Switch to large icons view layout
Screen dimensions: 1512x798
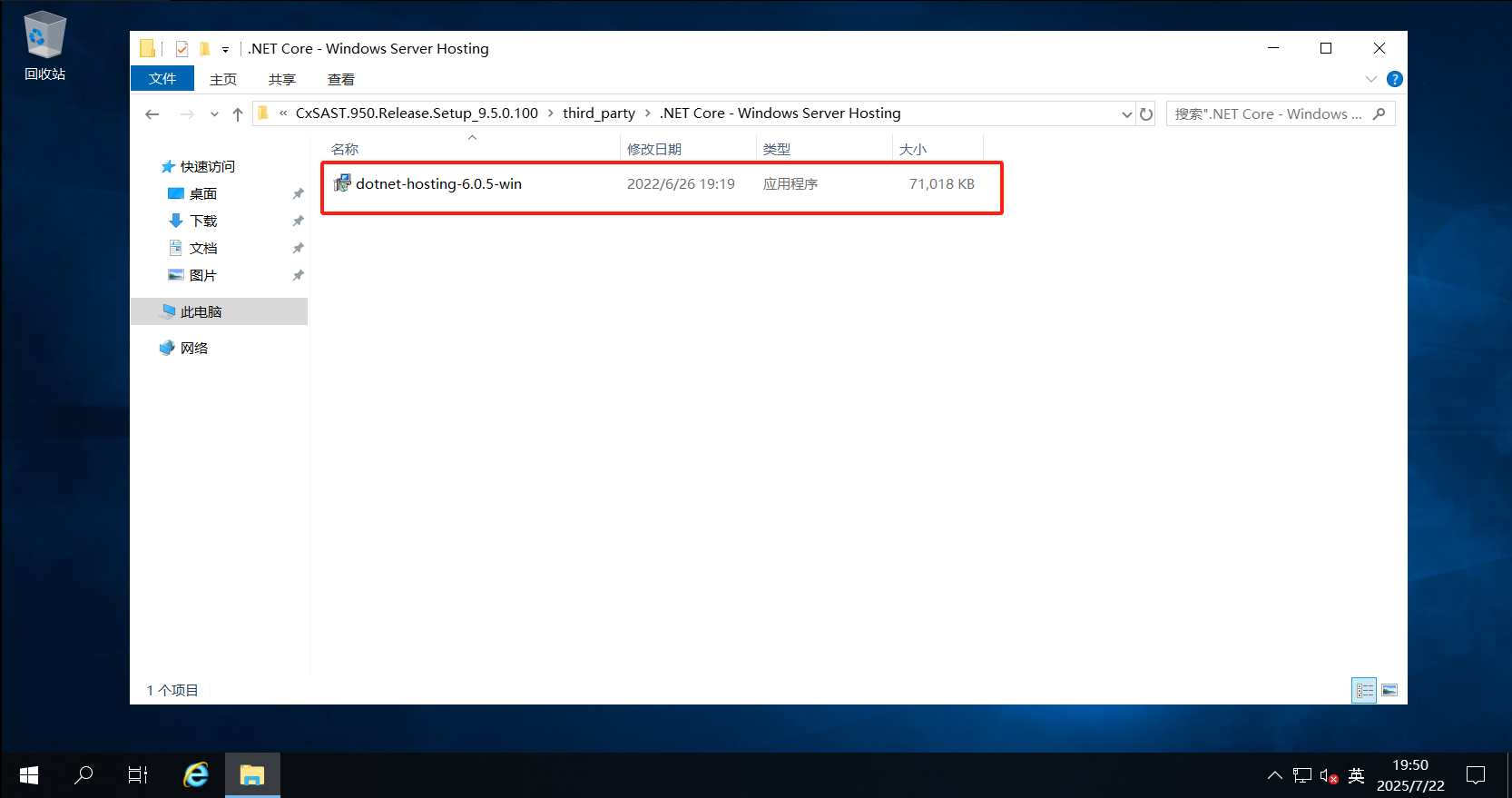coord(1389,691)
